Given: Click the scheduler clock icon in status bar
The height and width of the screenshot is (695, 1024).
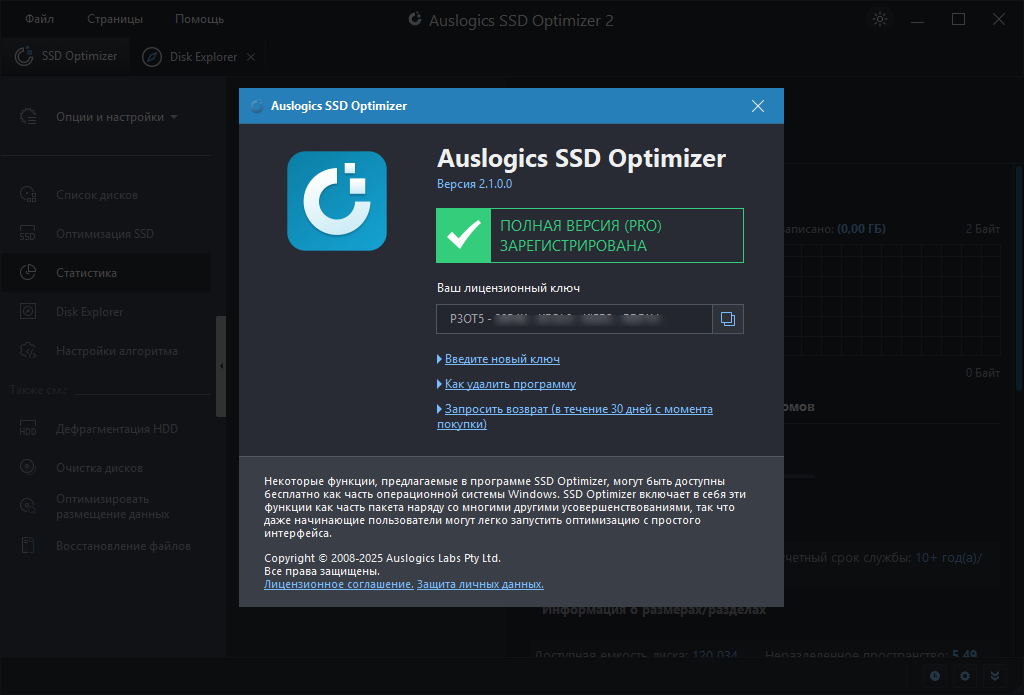Looking at the screenshot, I should tap(935, 676).
